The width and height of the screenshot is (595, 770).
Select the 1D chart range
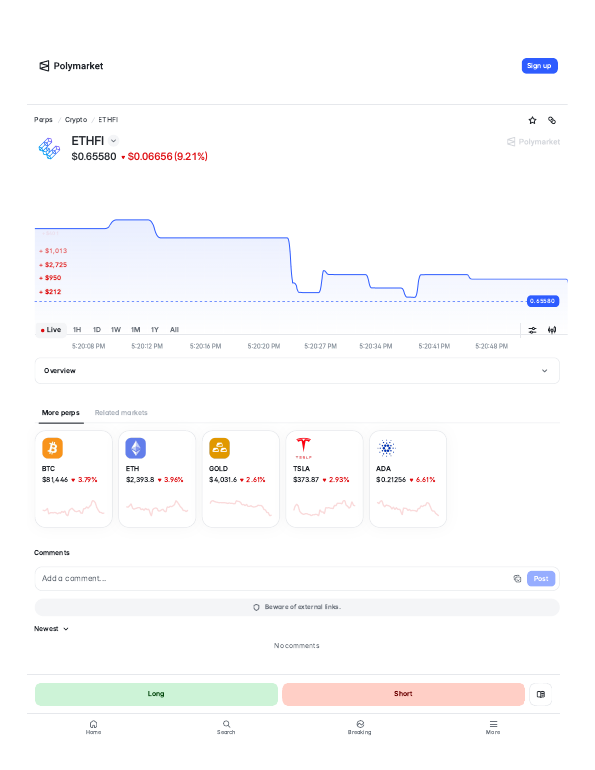97,330
